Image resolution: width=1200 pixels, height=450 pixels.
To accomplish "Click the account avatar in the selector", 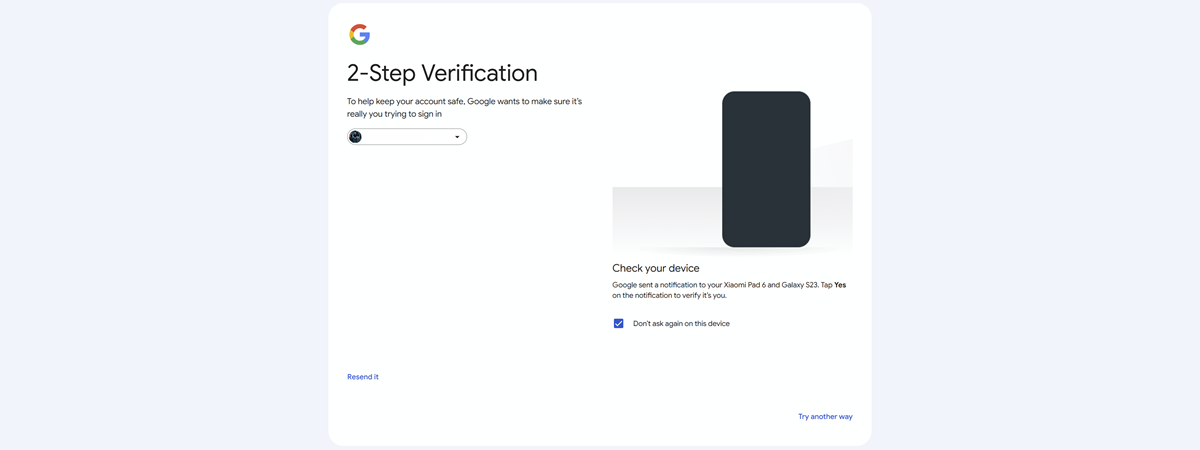I will 355,137.
